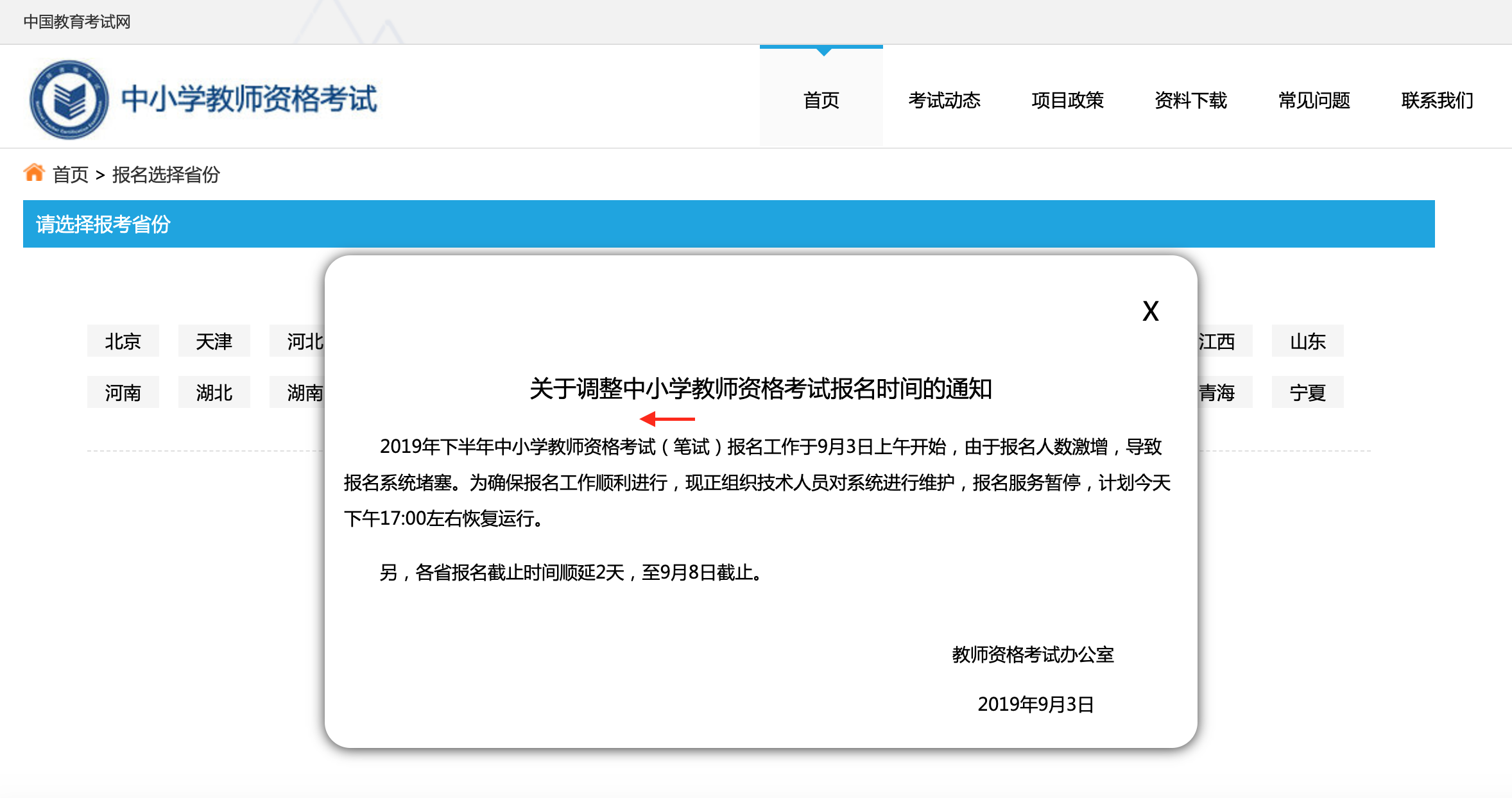Click 中国教育考试网 top link
This screenshot has height=798, width=1512.
click(x=77, y=22)
